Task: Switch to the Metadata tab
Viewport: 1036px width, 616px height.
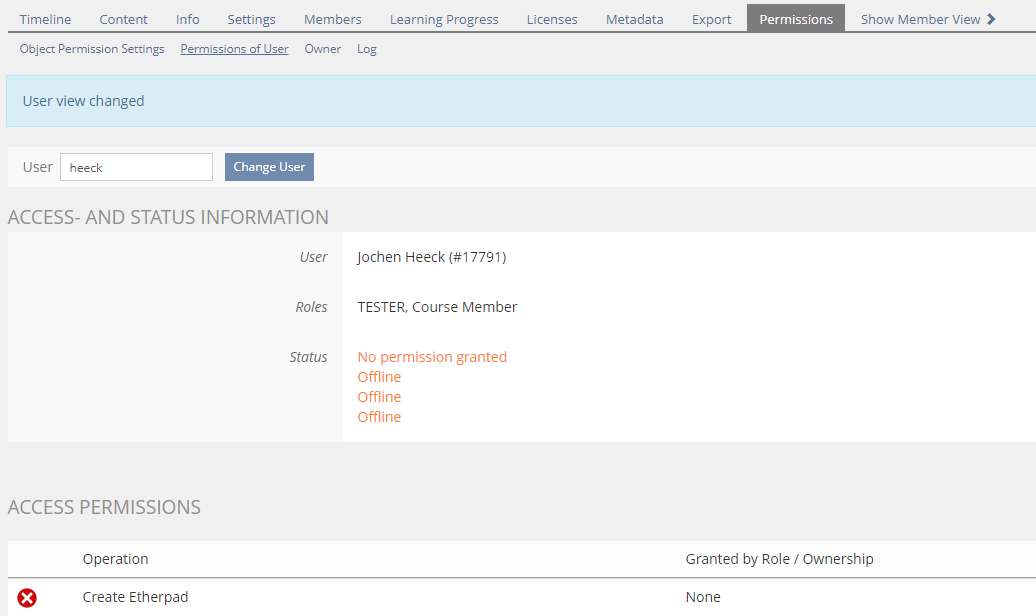Action: 634,19
